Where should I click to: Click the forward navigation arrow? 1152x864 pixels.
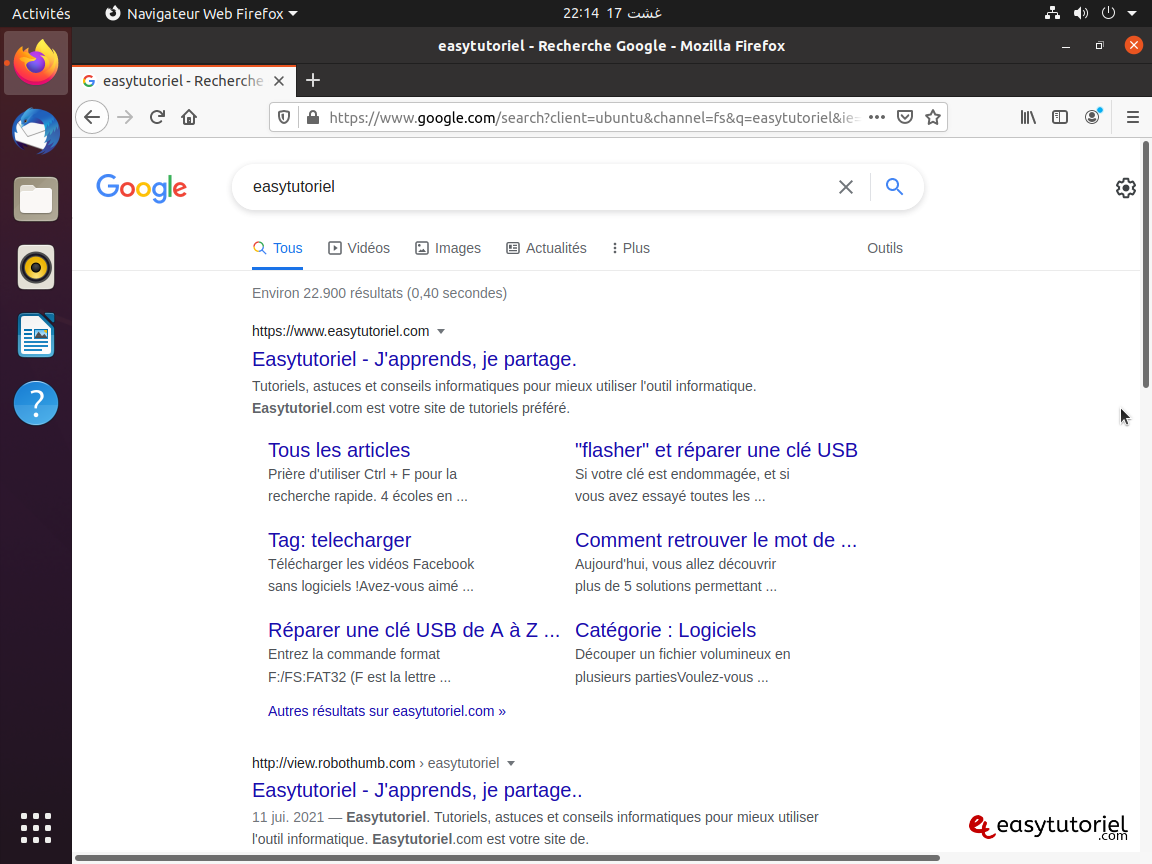(125, 118)
